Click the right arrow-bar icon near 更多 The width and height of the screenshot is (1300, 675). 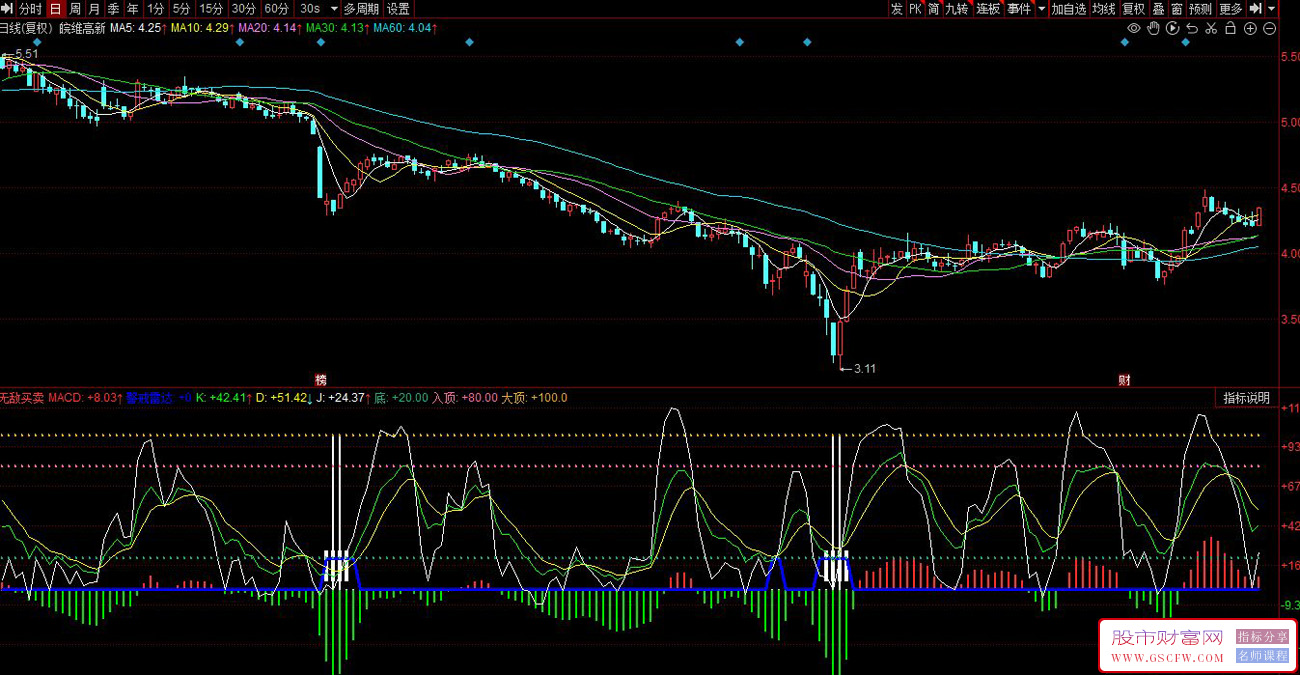(1254, 8)
